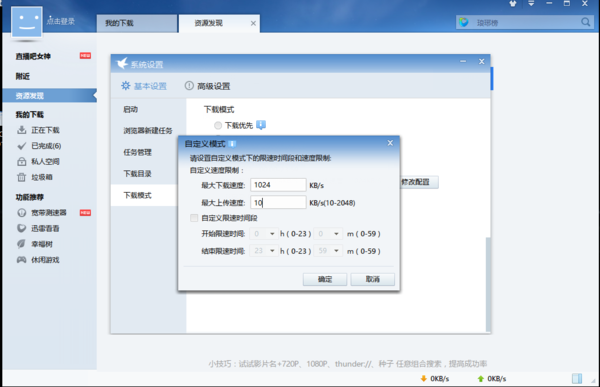Click the 功能推荐 sidebar heading
The width and height of the screenshot is (600, 387).
click(29, 197)
